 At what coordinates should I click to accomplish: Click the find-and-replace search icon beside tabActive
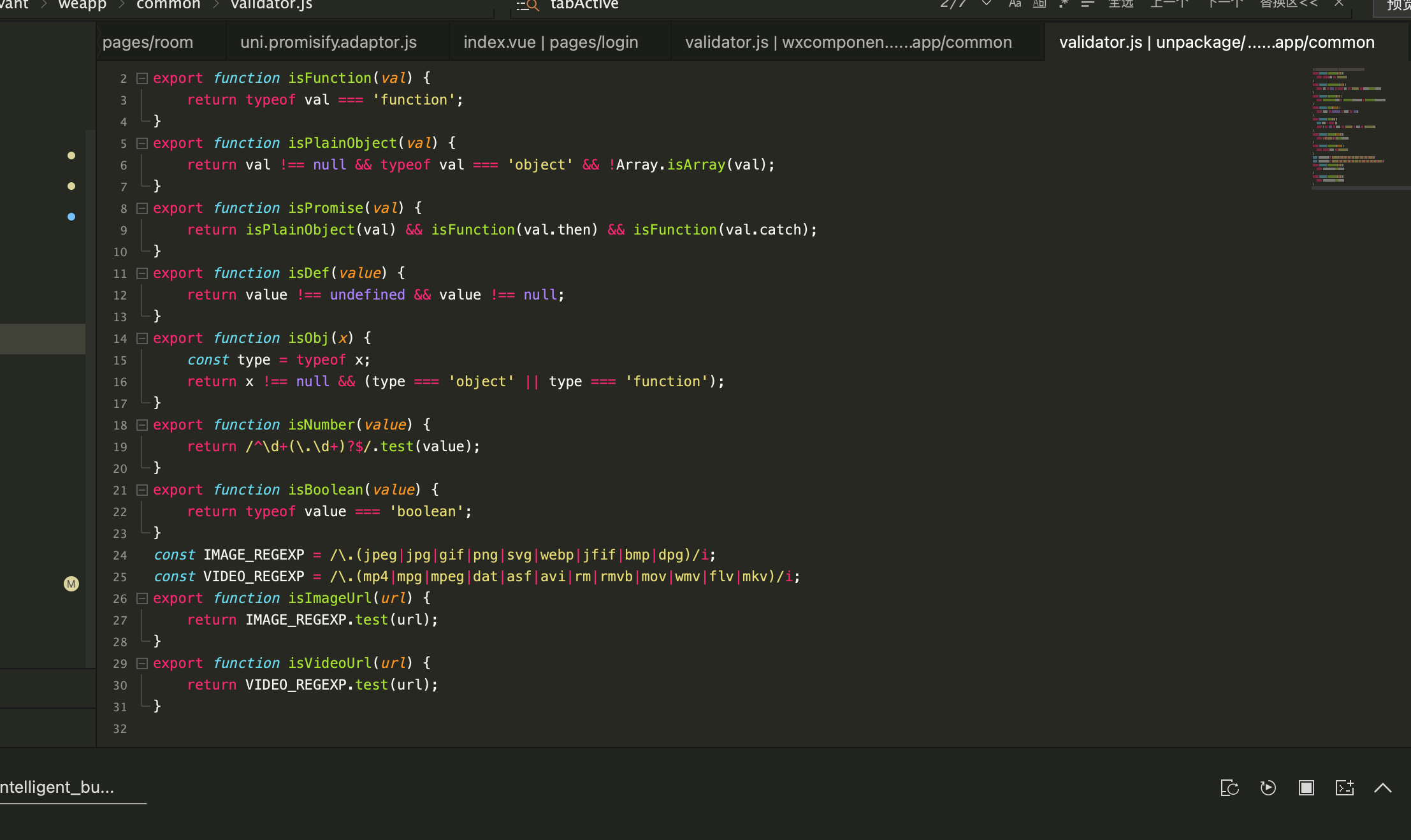528,5
